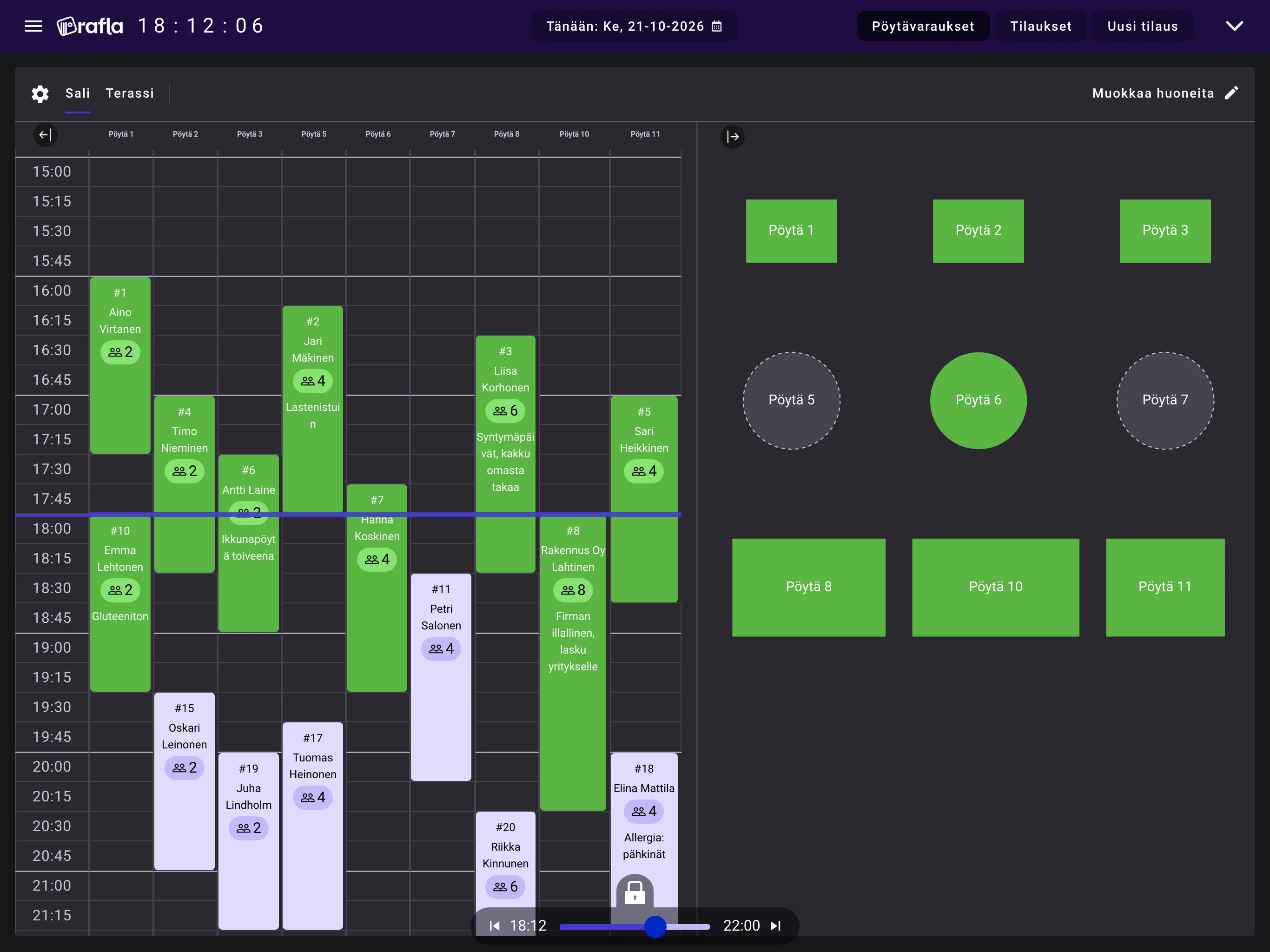Start Uusi tilaus
Screen dimensions: 1270x952
(1143, 26)
